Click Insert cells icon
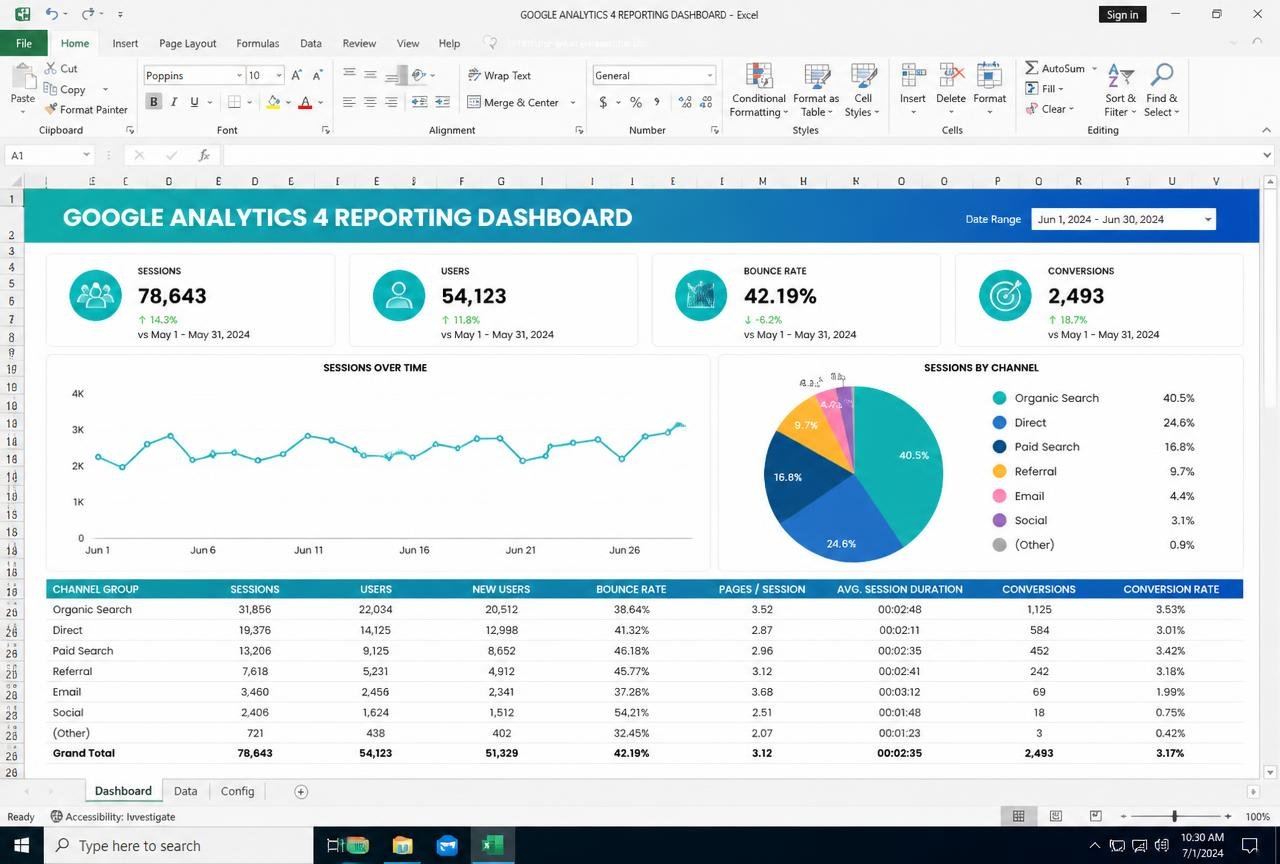Image resolution: width=1280 pixels, height=864 pixels. click(912, 76)
